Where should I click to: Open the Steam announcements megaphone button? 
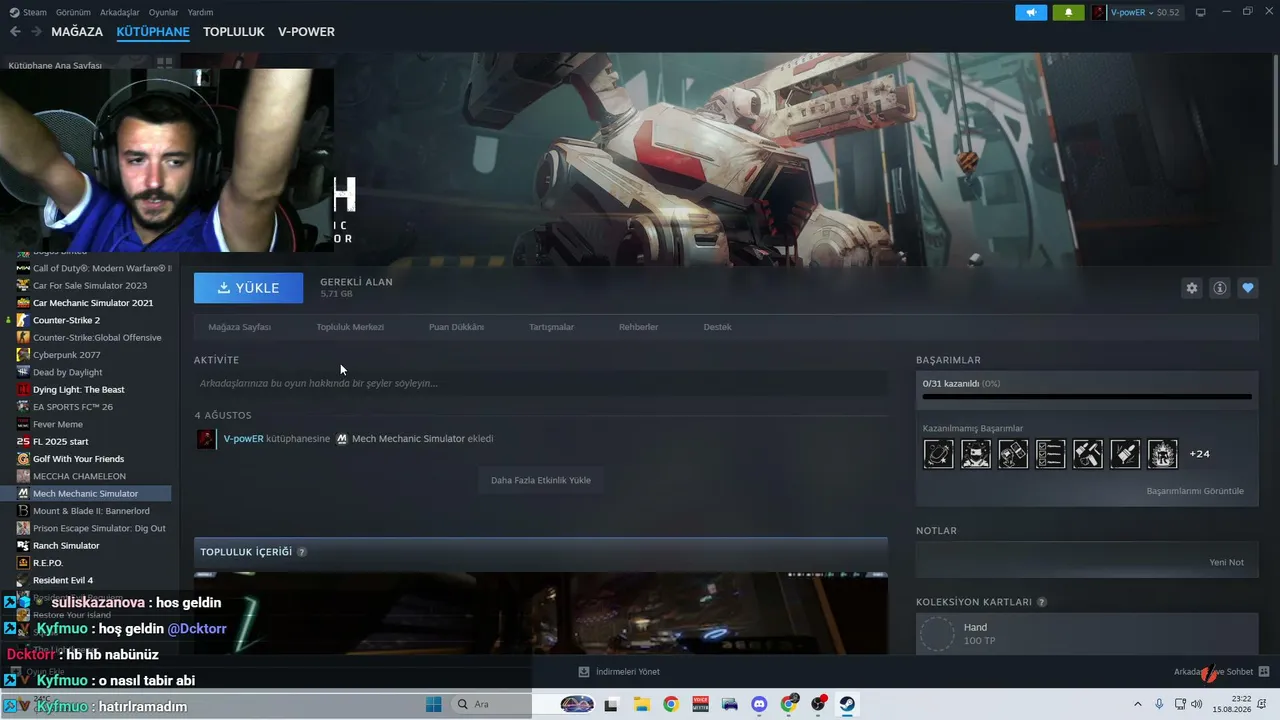click(x=1031, y=12)
